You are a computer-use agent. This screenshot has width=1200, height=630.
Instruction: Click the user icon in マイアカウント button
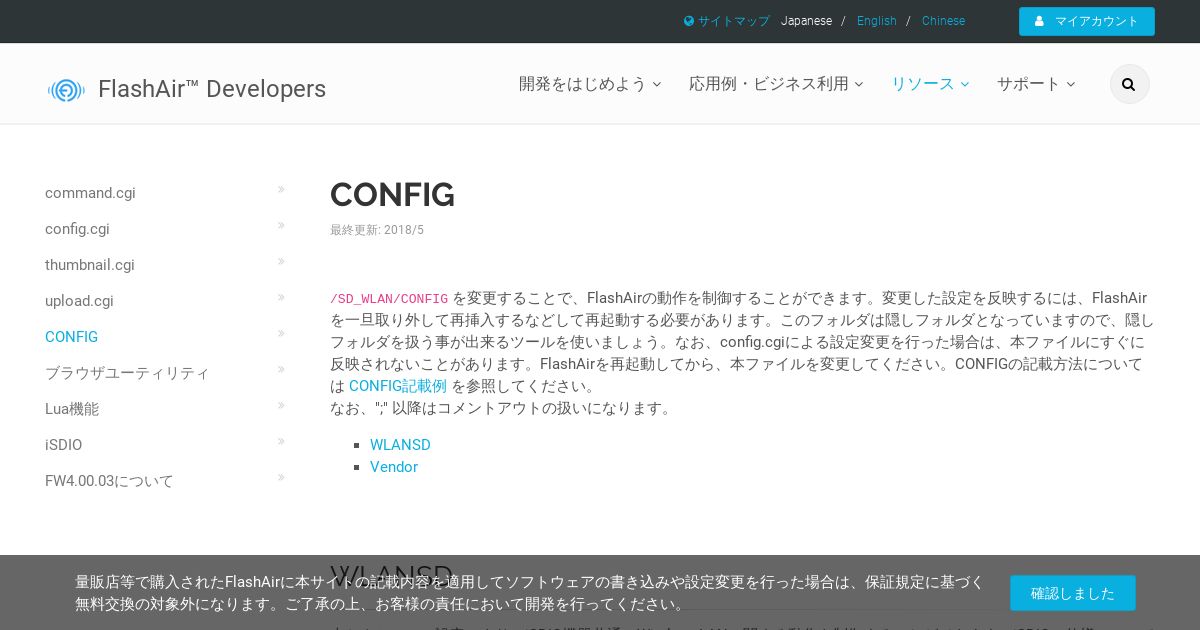pos(1040,21)
